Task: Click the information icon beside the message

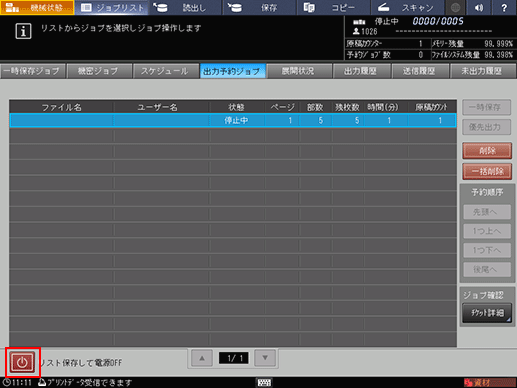Action: click(x=23, y=31)
